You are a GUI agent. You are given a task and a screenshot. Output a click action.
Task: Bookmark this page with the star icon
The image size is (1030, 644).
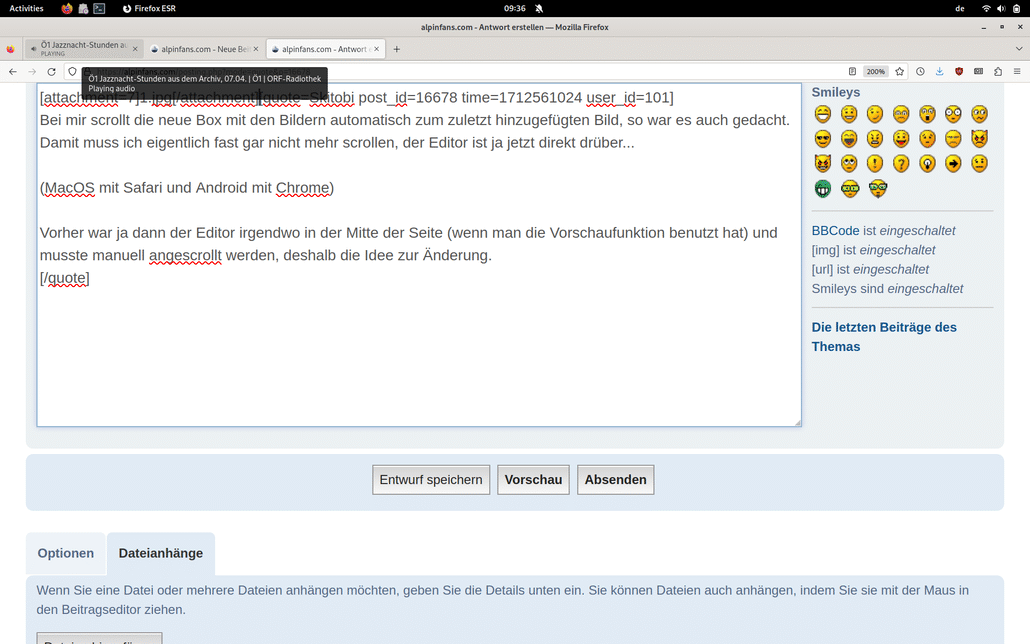899,71
